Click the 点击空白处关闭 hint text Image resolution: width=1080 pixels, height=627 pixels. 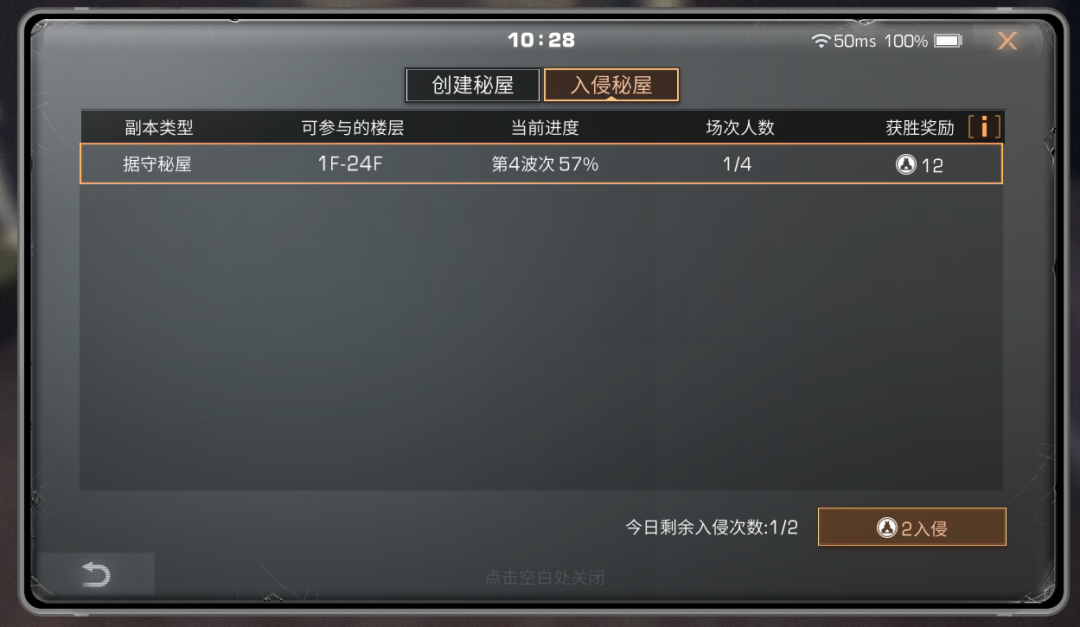tap(544, 577)
